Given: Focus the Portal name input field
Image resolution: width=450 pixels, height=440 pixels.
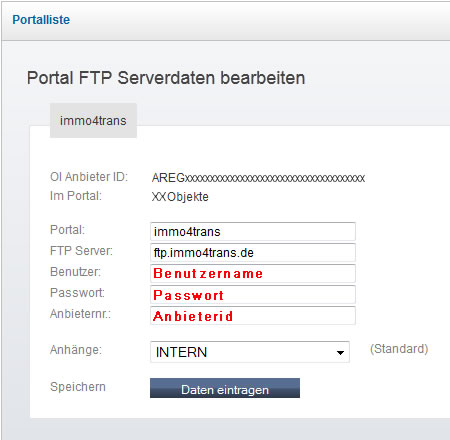Looking at the screenshot, I should [253, 231].
